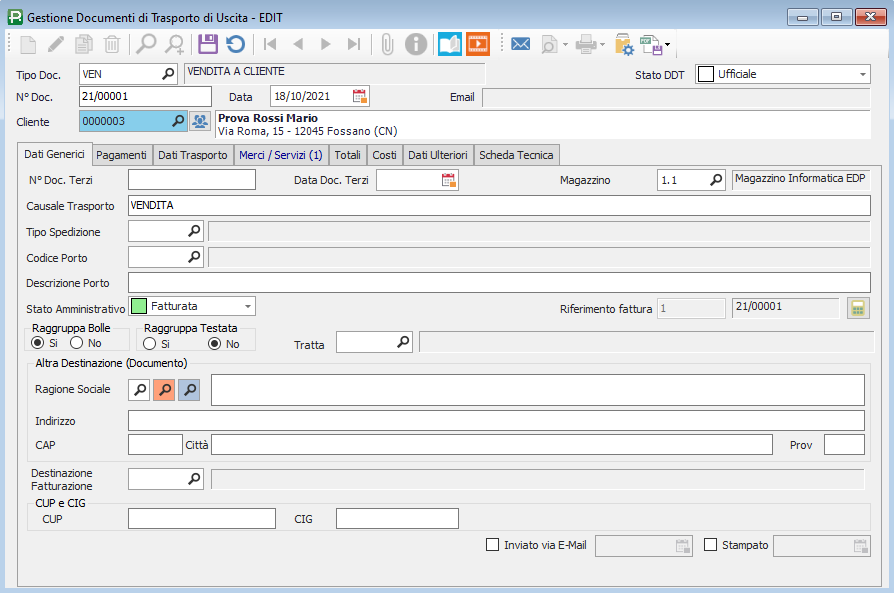Check the Inviato via E-Mail checkbox
Screen dimensions: 894x593
click(x=492, y=545)
